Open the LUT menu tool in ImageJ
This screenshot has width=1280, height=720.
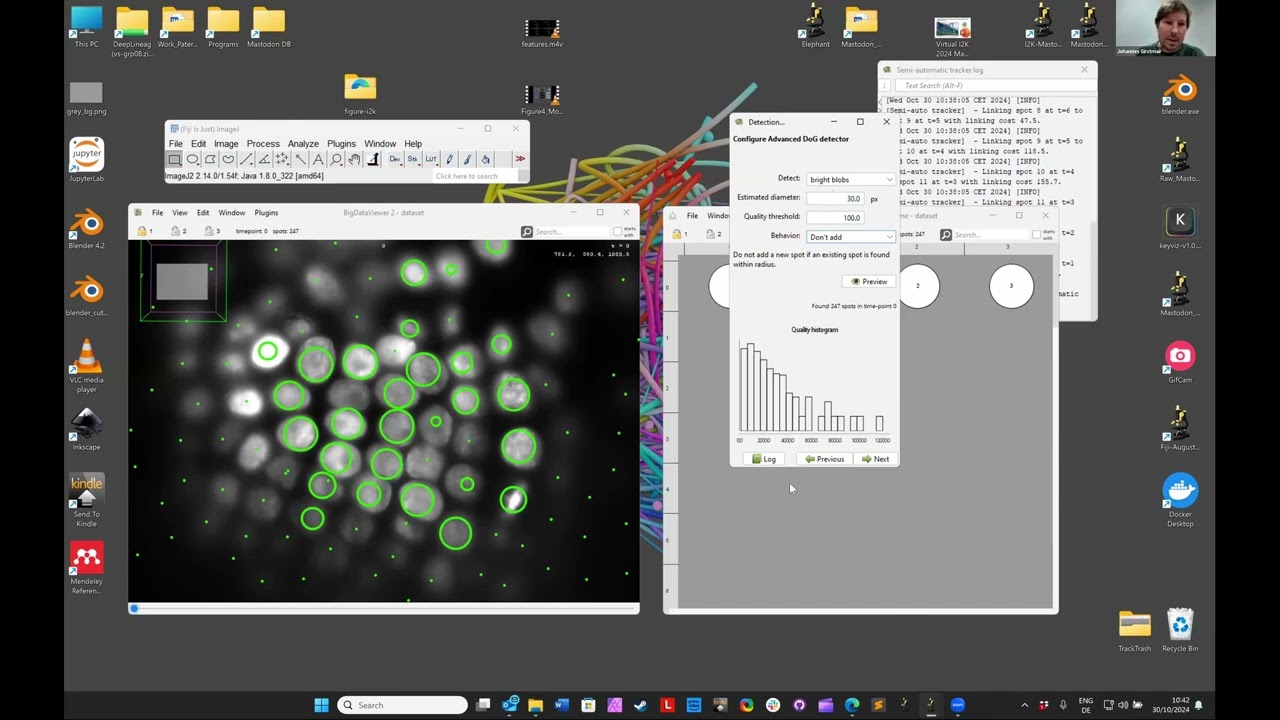431,160
